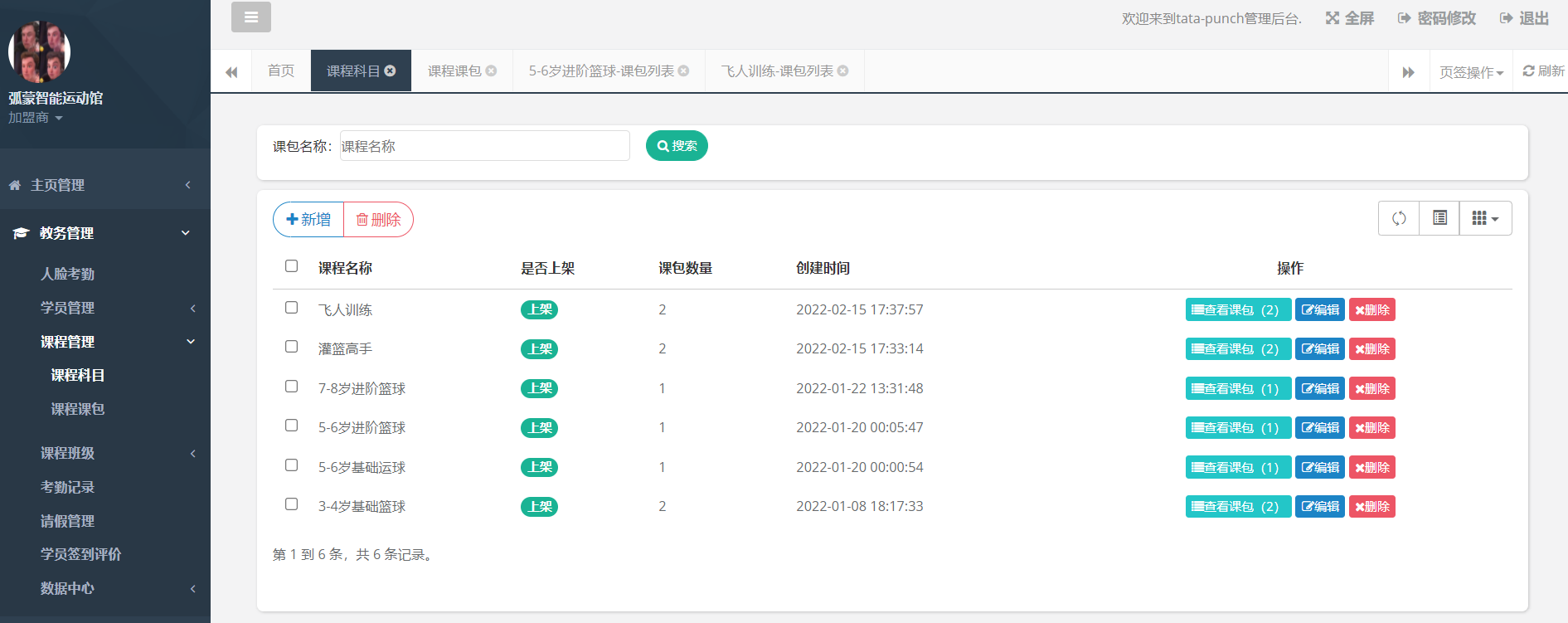Switch to the 5-6岁进阶篮球-课包列表 tab

click(x=600, y=71)
